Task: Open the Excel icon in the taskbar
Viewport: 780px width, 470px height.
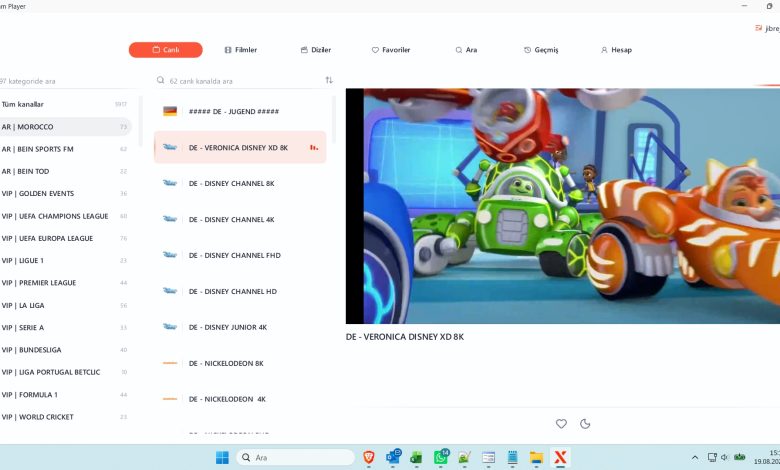Action: [416, 458]
